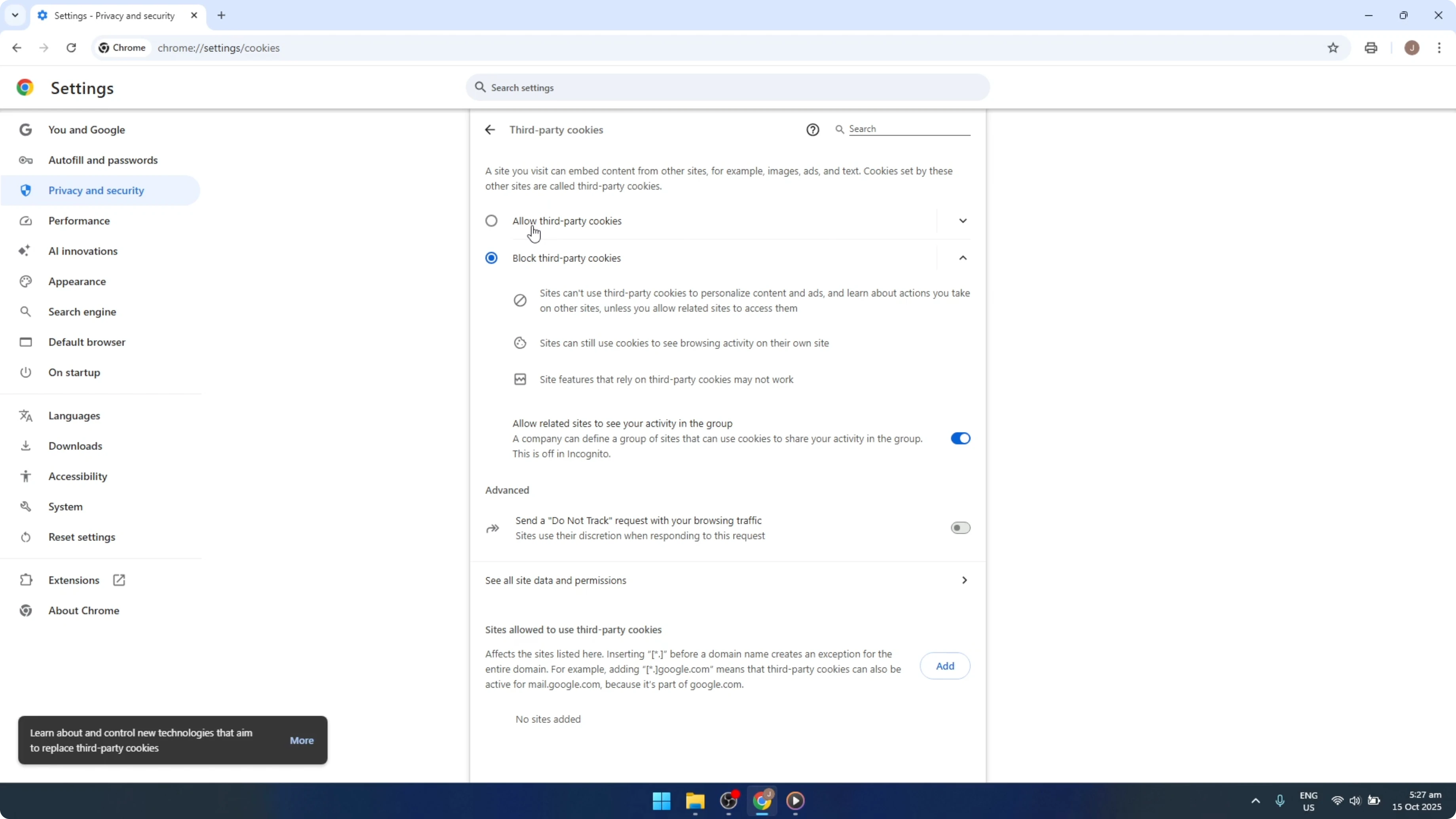Select the Appearance settings category
1456x819 pixels.
[x=78, y=281]
